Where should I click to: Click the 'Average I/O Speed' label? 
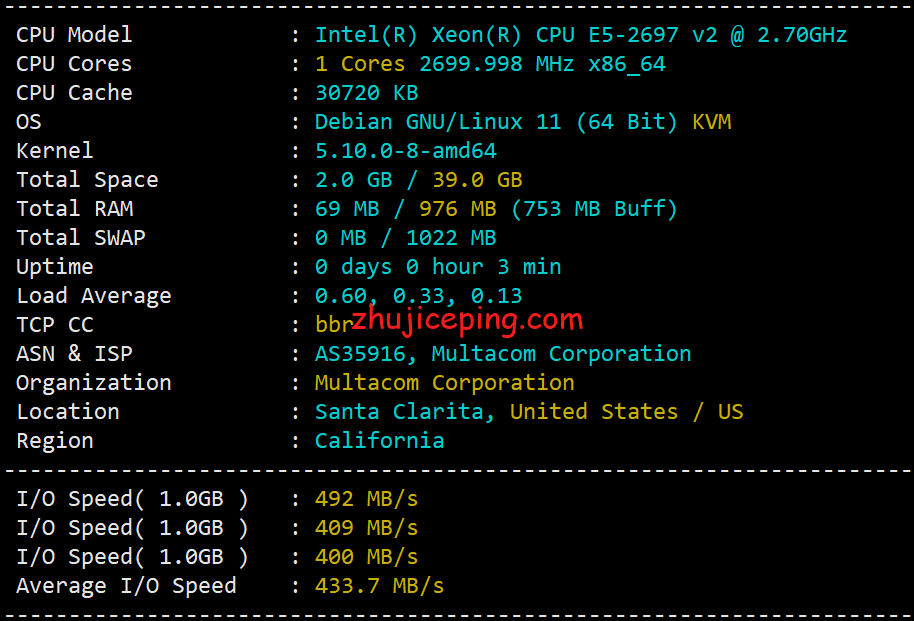pyautogui.click(x=126, y=586)
